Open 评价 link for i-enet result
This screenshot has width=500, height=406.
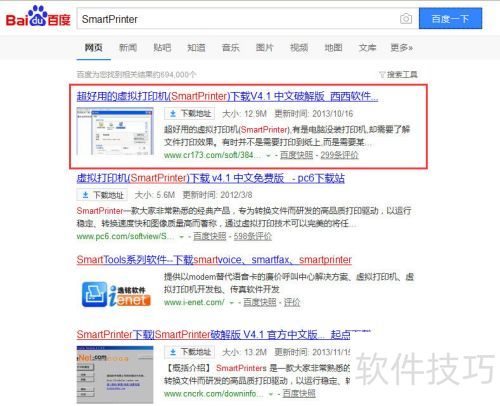tap(292, 302)
